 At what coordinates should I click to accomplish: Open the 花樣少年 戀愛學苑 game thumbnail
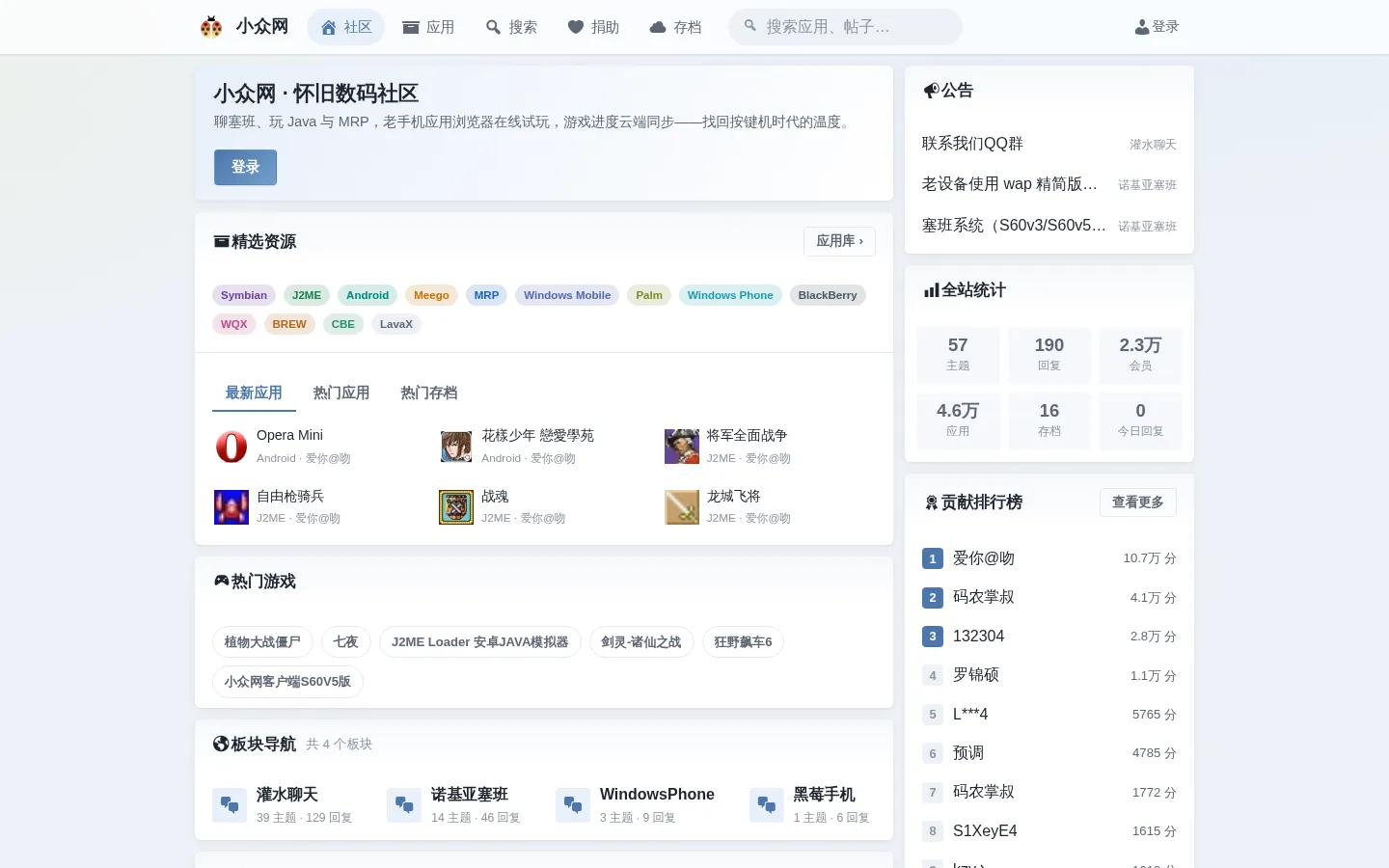coord(456,447)
